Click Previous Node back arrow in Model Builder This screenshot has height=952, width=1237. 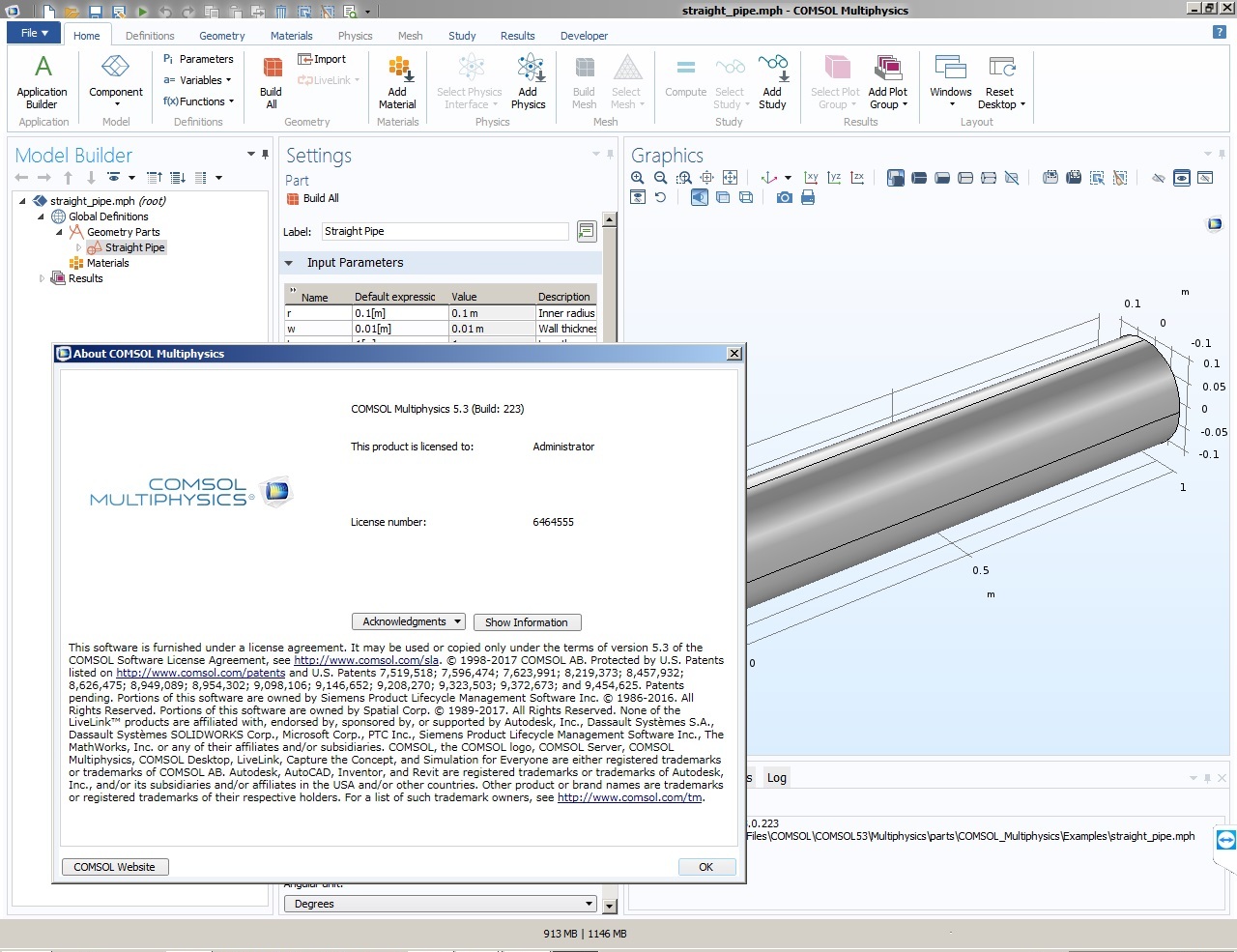point(21,178)
